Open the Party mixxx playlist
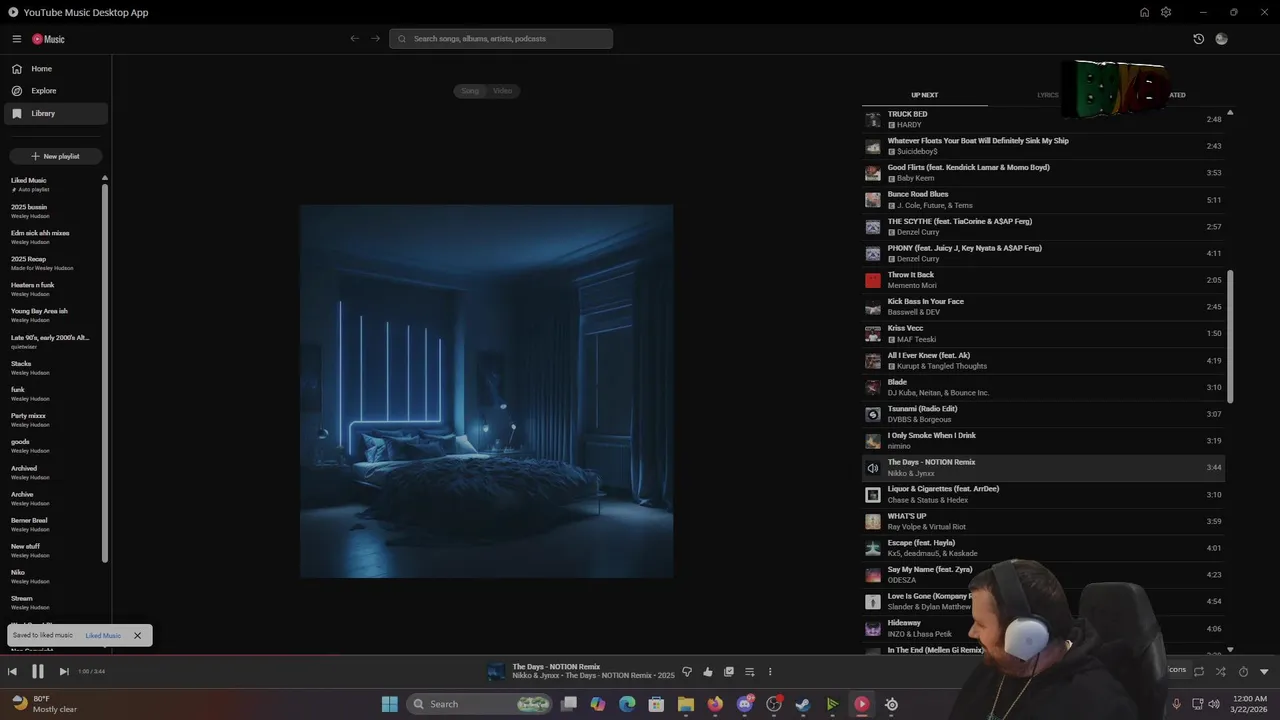 pyautogui.click(x=54, y=420)
